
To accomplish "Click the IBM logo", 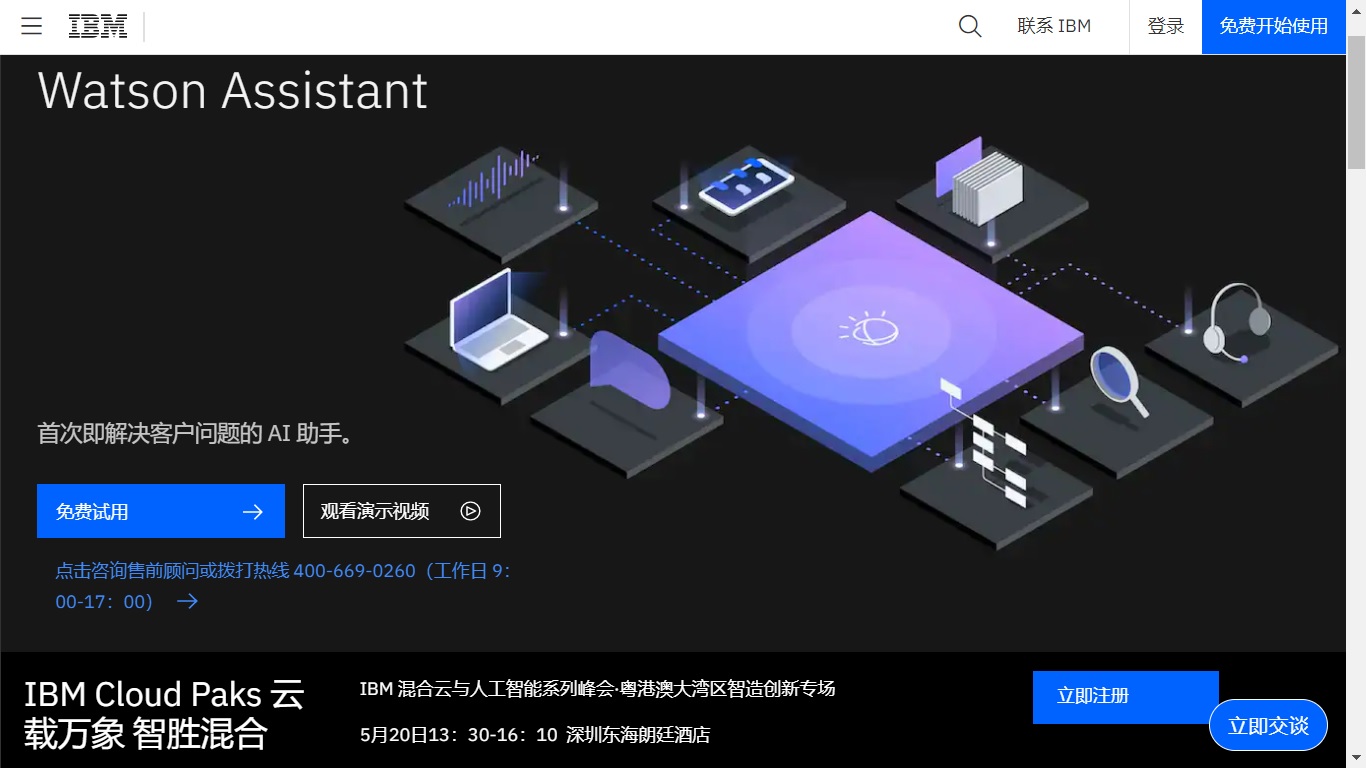I will click(98, 27).
